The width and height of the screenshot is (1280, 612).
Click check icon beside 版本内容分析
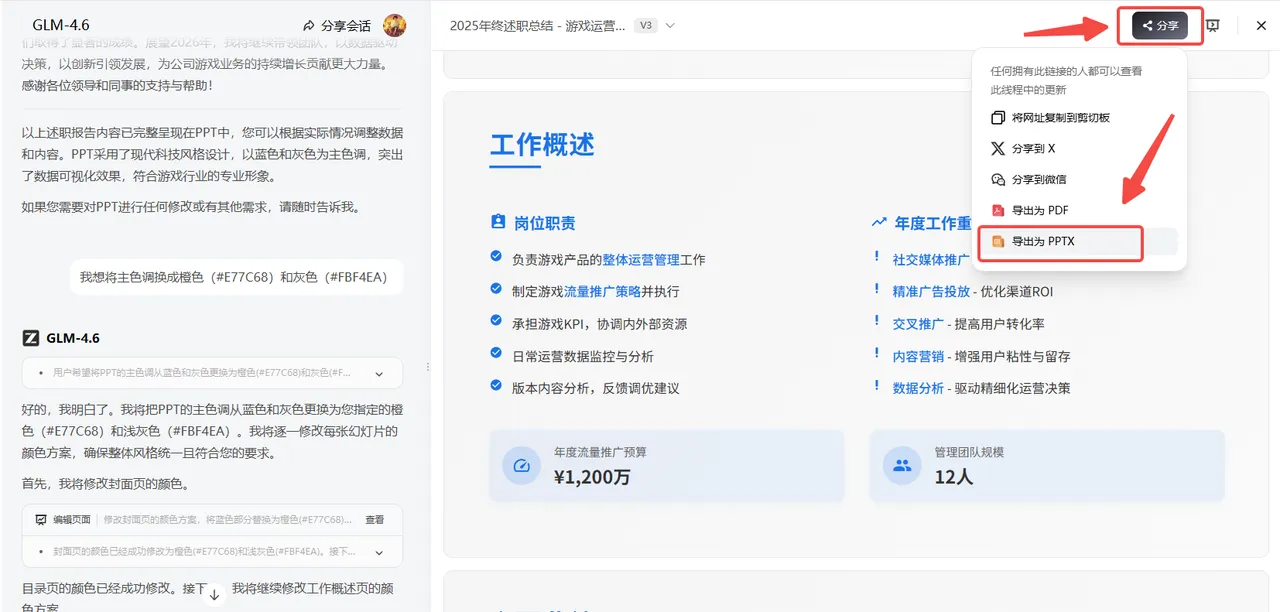pos(496,385)
